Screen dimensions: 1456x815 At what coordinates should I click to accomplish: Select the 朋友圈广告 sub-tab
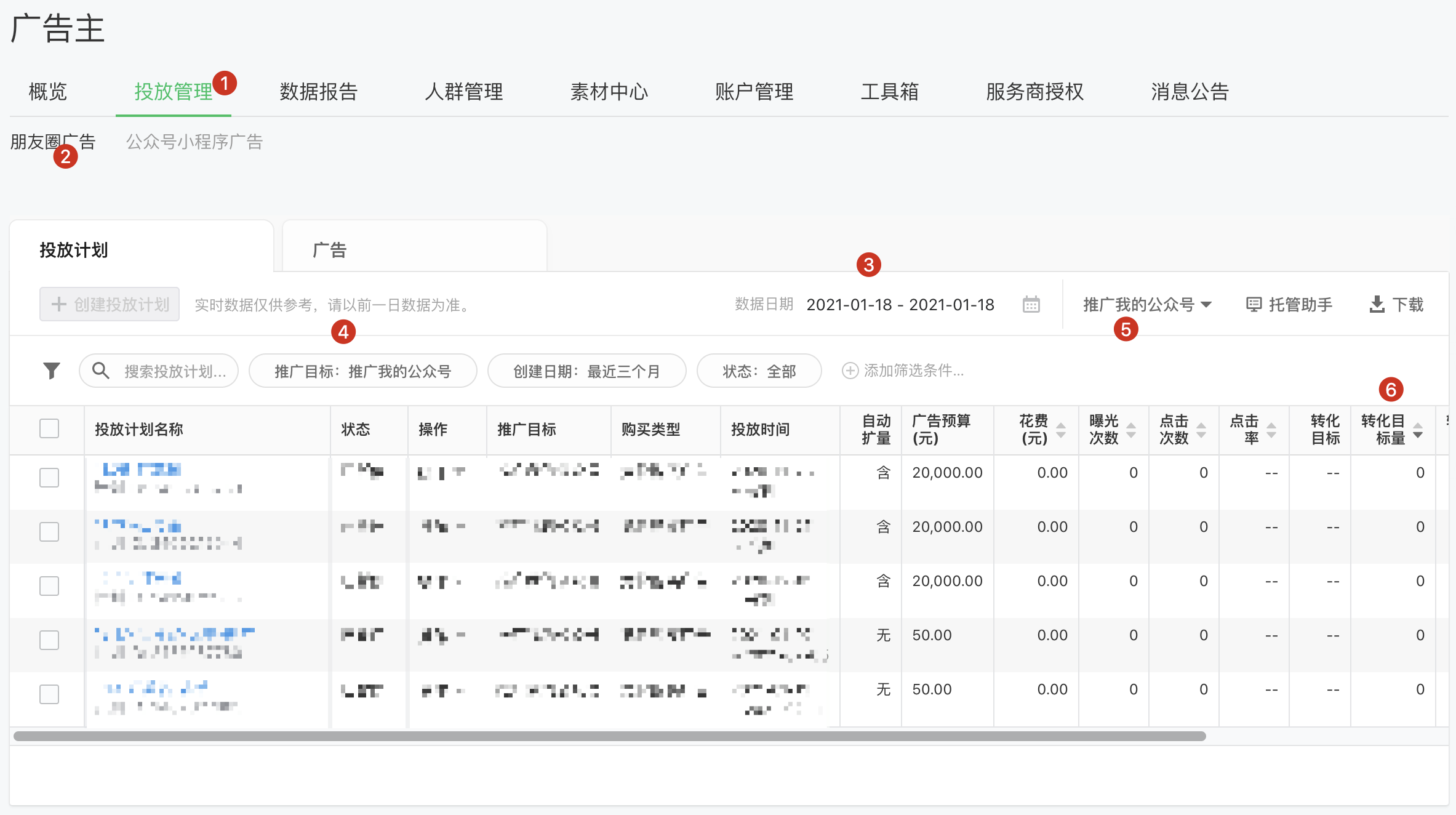[x=53, y=142]
